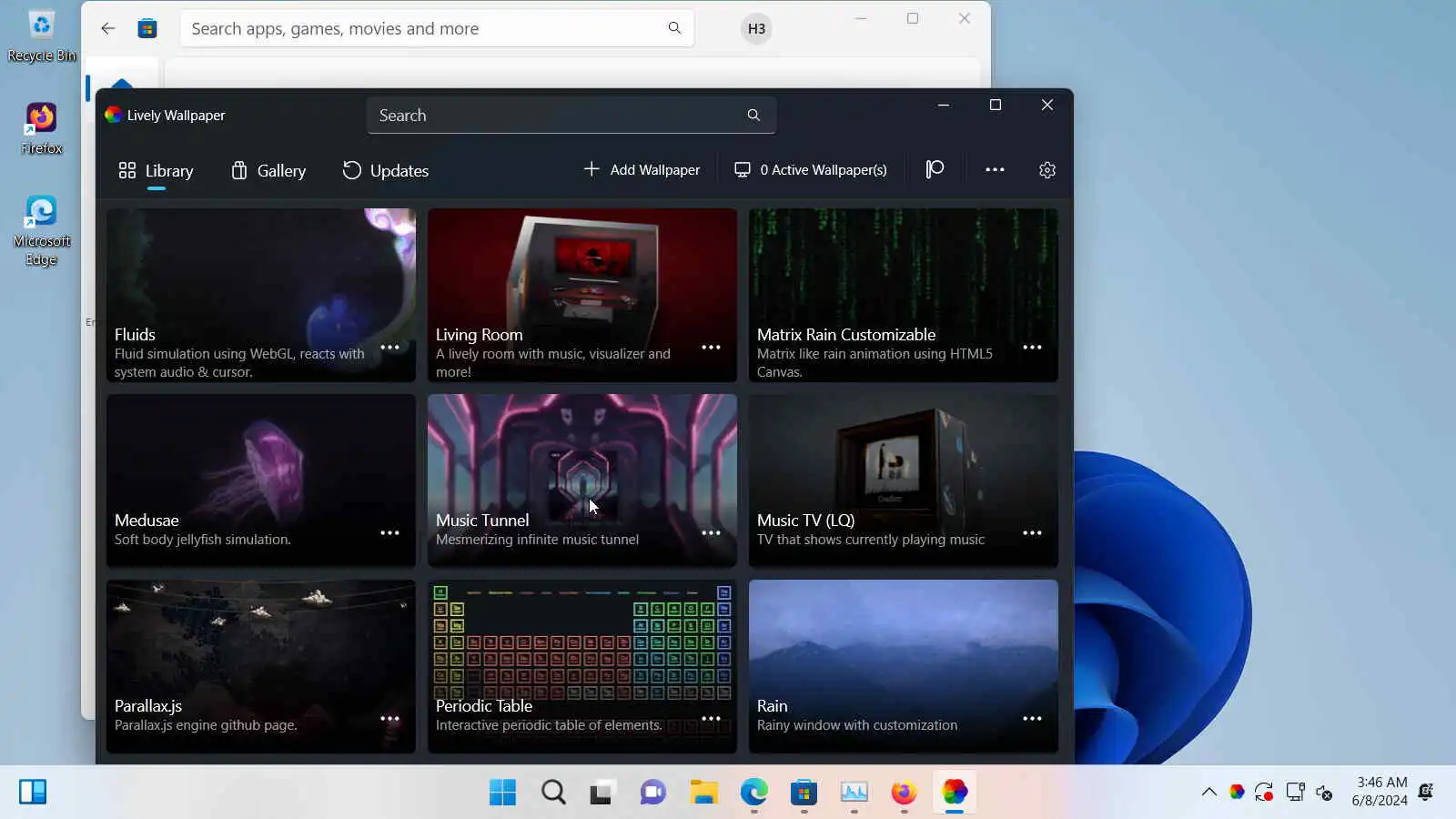Go back in Microsoft Store window

click(108, 28)
